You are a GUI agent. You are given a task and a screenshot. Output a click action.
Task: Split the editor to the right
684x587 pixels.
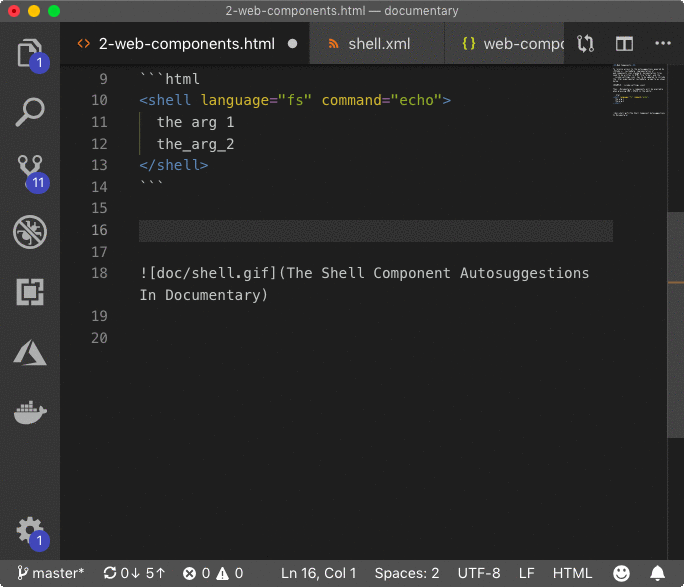624,44
